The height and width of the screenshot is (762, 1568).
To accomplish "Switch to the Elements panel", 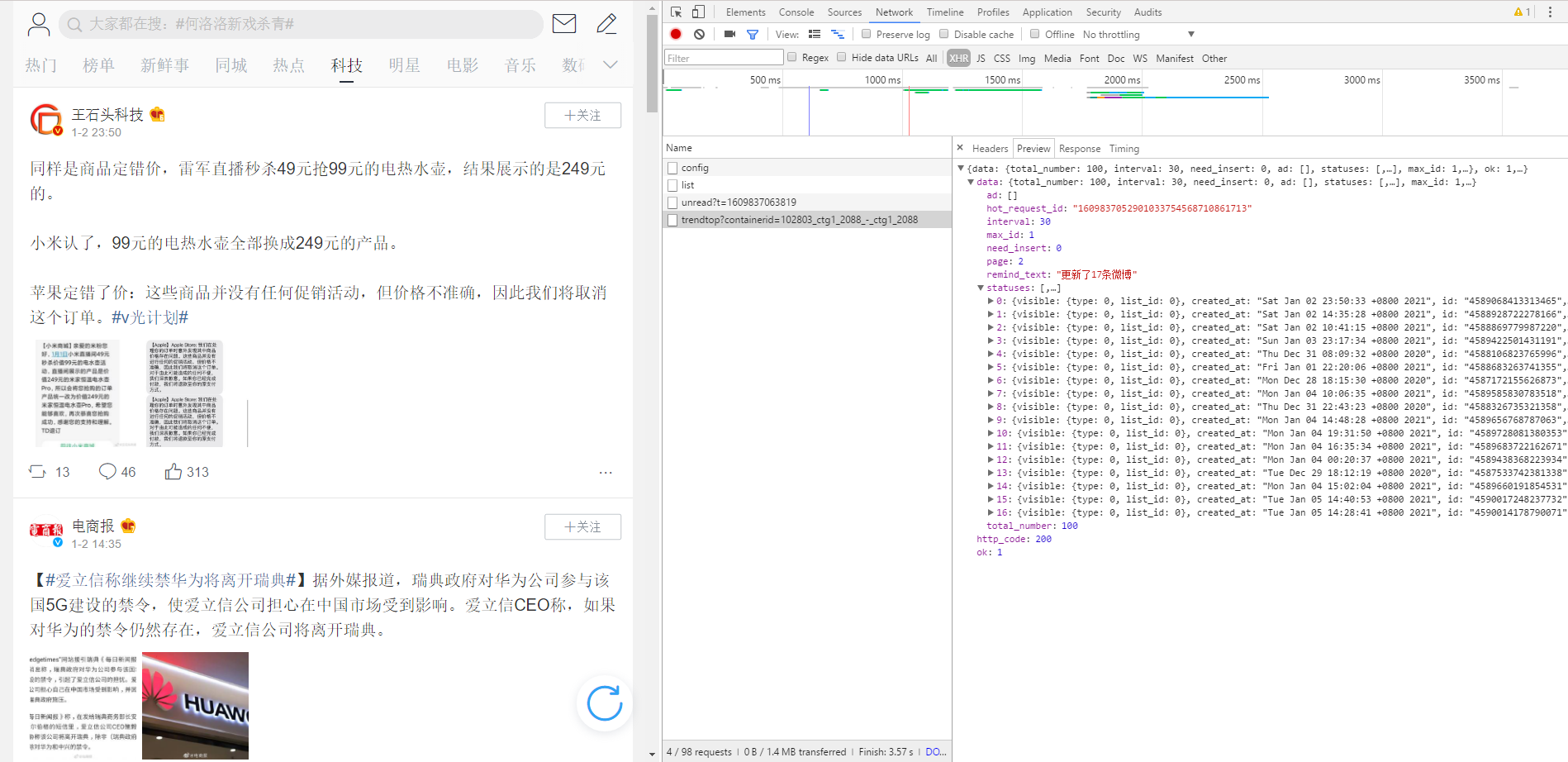I will 745,12.
